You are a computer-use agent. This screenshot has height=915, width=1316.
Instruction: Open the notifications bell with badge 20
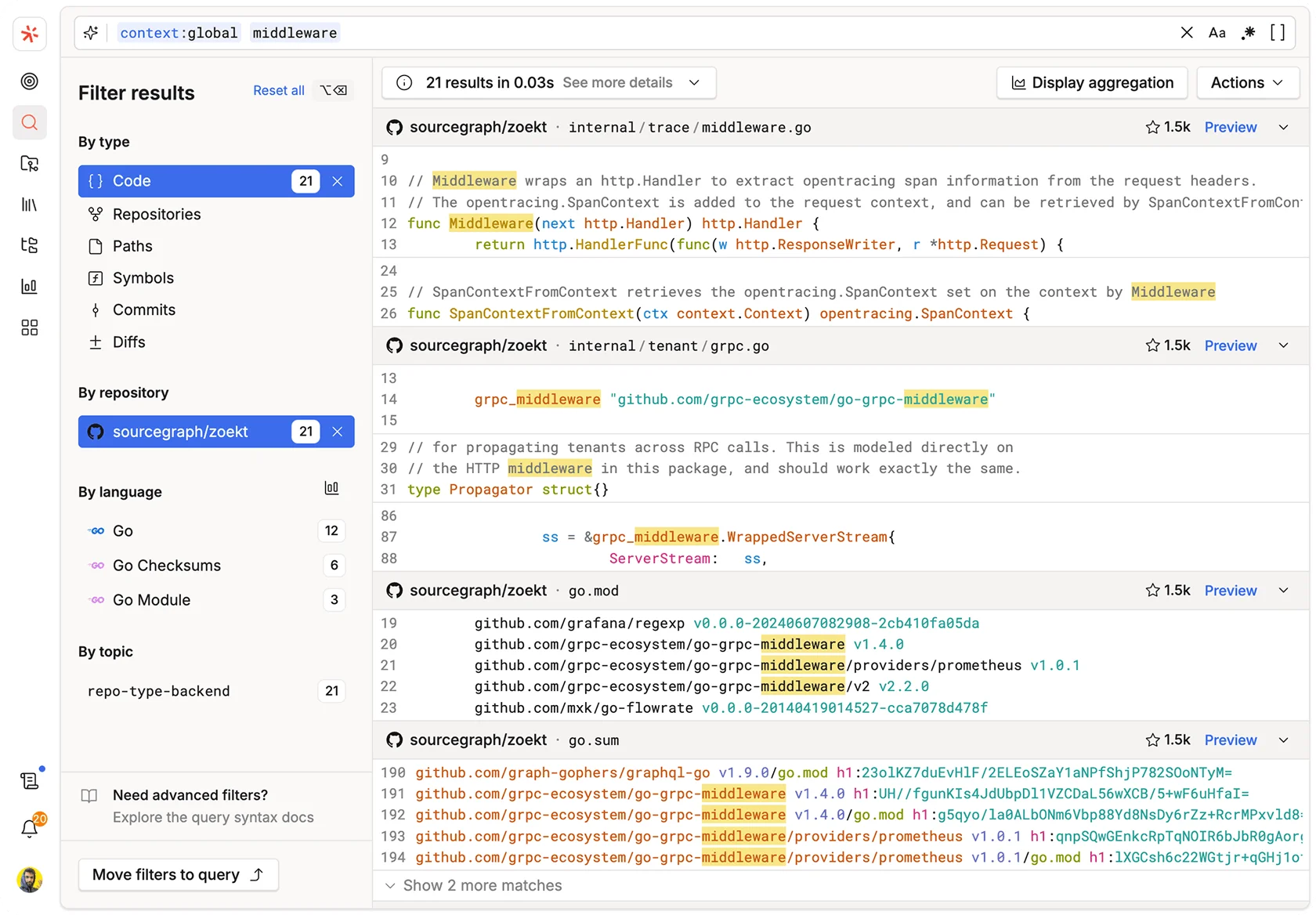click(29, 827)
